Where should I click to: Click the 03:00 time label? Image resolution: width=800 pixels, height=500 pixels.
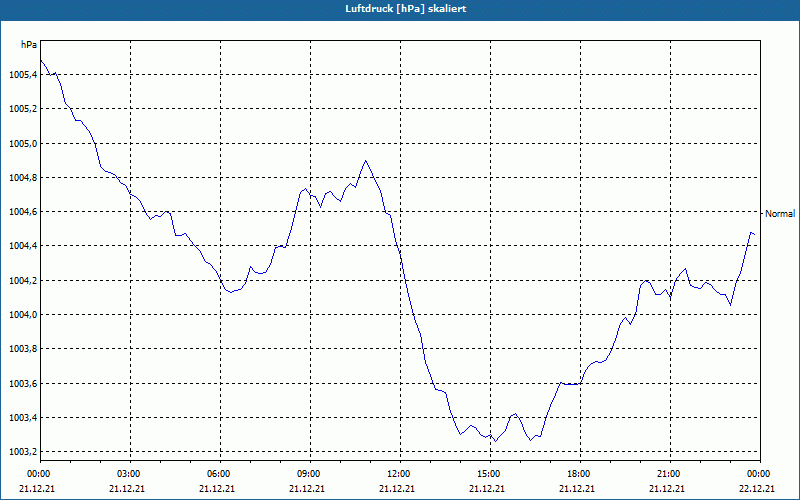point(130,474)
